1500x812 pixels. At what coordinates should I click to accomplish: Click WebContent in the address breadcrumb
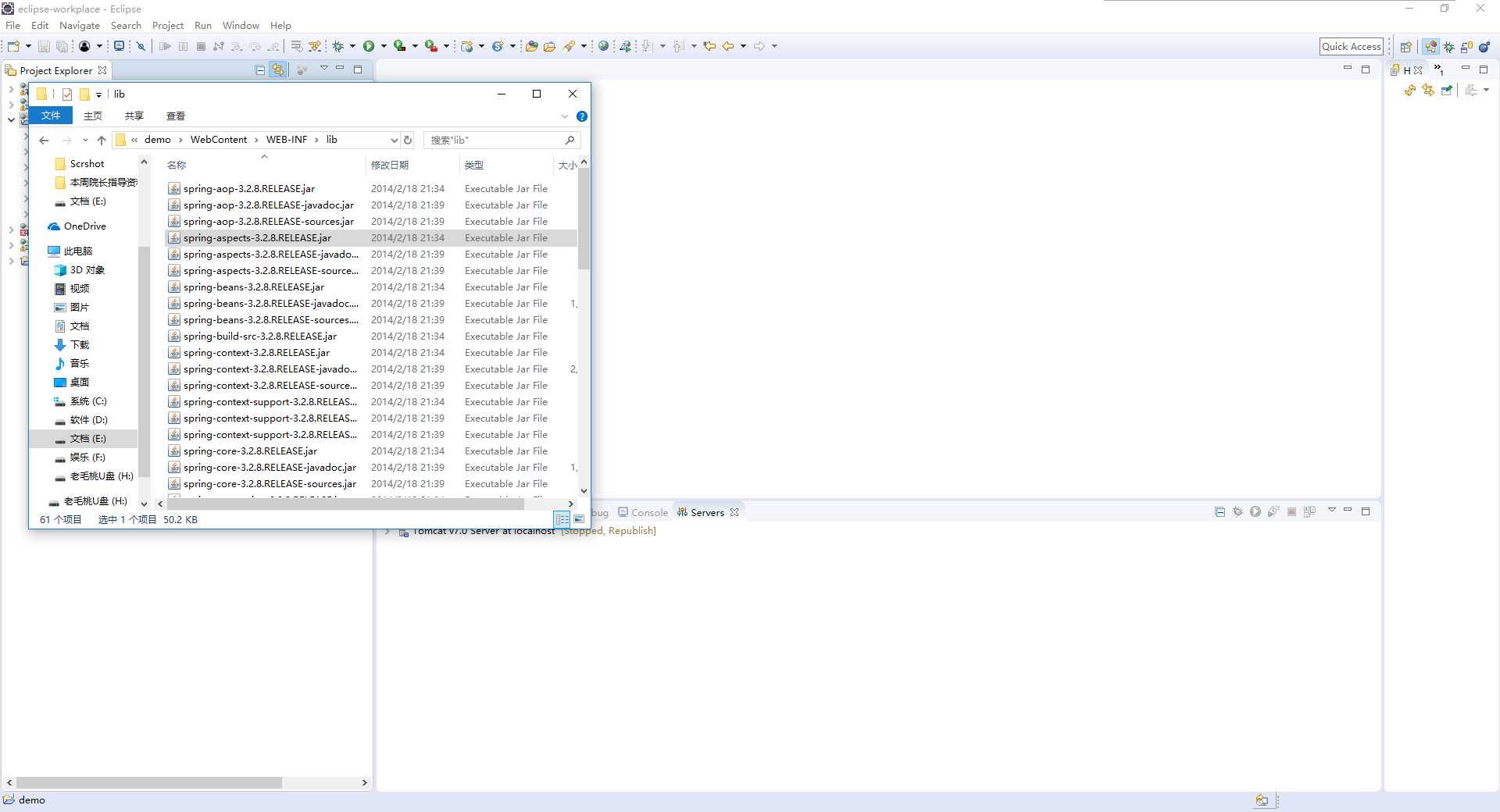point(219,140)
